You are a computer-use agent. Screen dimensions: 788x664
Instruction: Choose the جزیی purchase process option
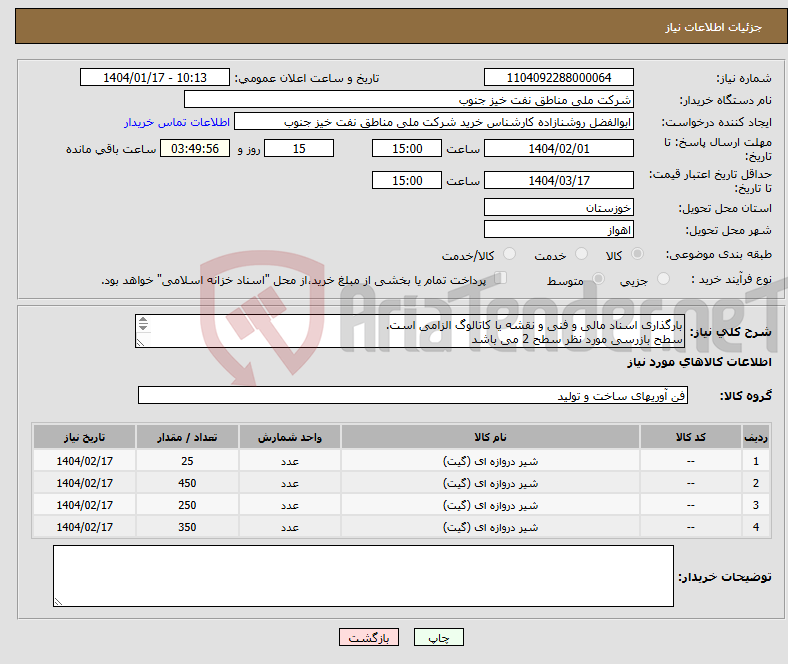click(665, 280)
